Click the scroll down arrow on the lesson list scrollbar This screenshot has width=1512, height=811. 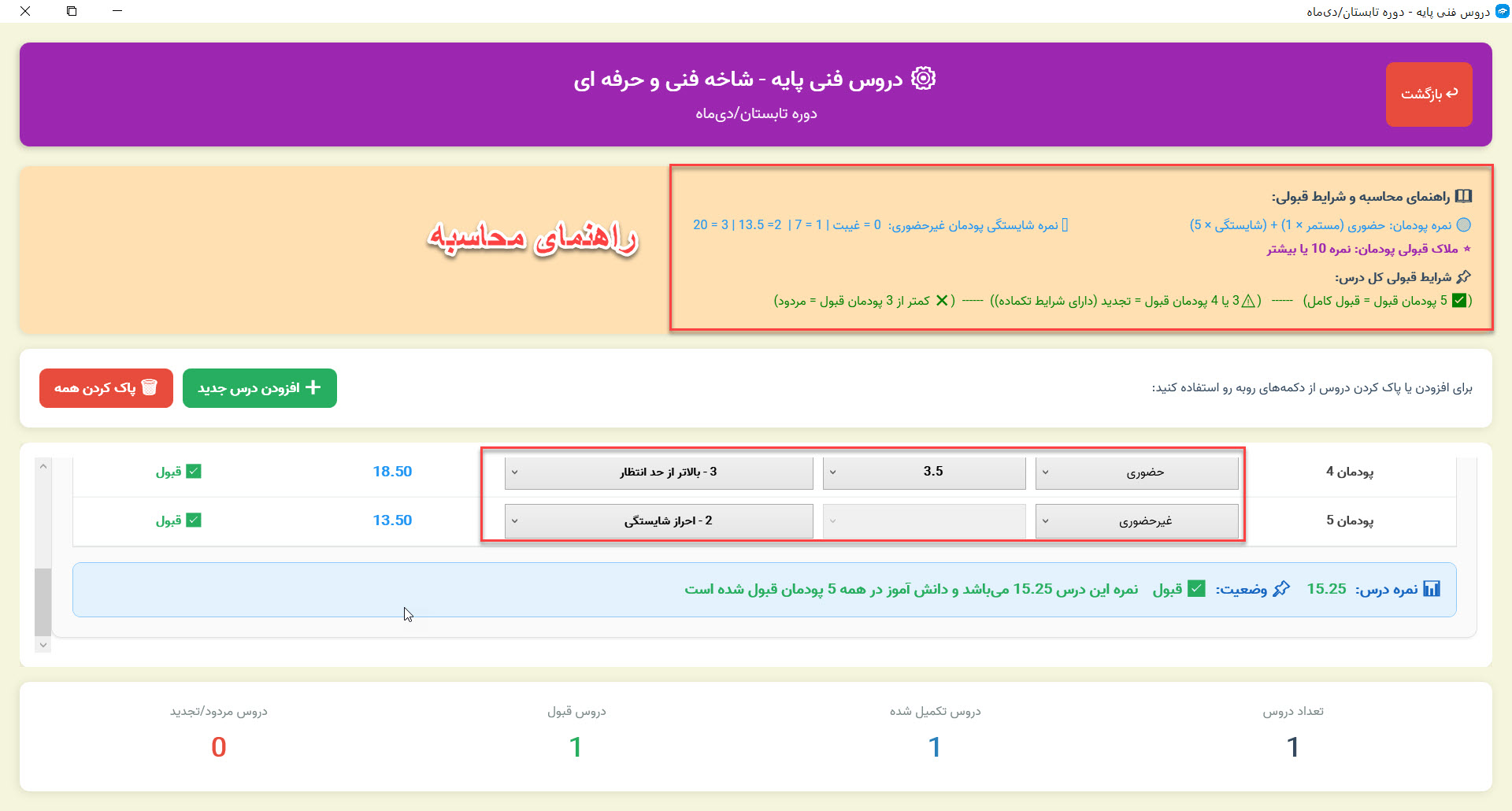43,645
